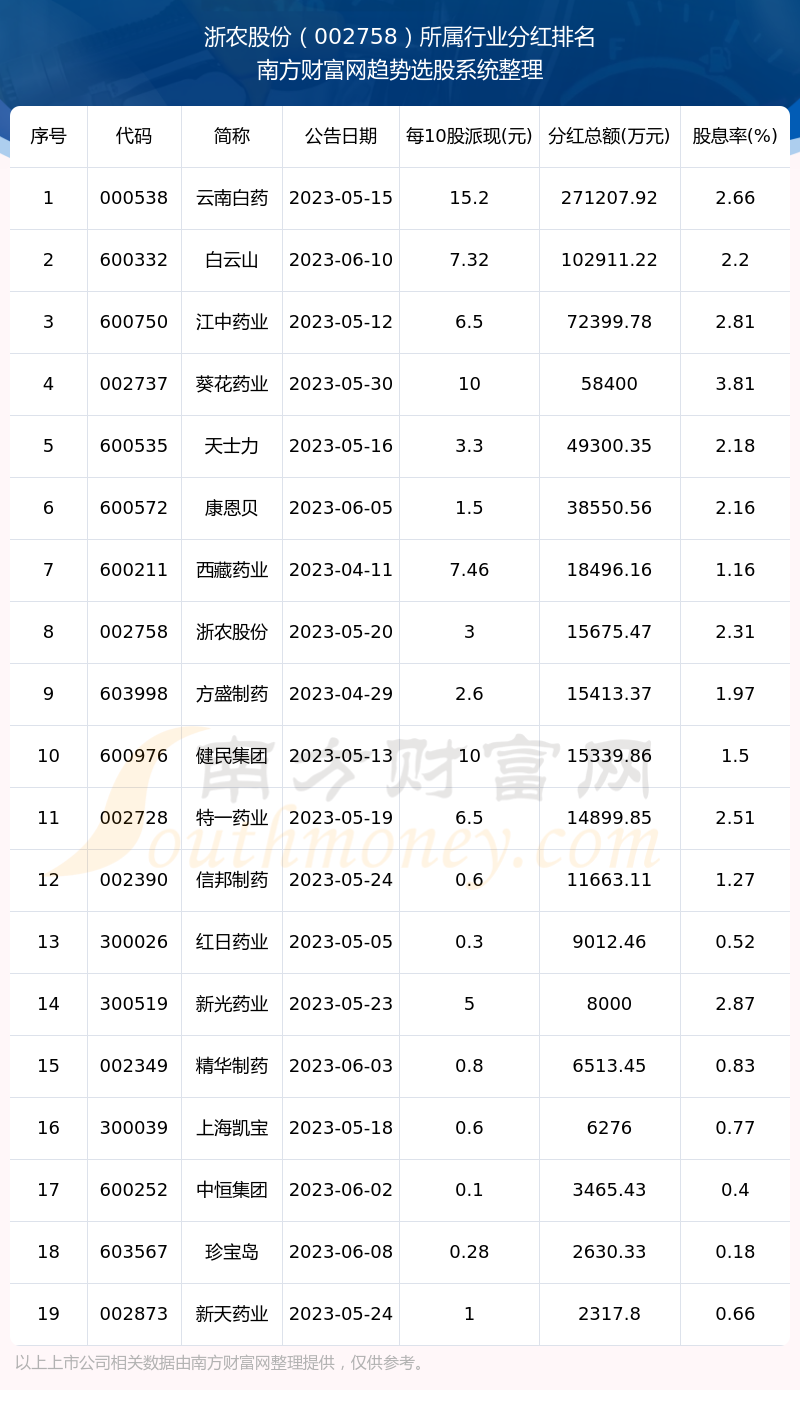The height and width of the screenshot is (1412, 800).
Task: Select stock code 300519
Action: (134, 1004)
